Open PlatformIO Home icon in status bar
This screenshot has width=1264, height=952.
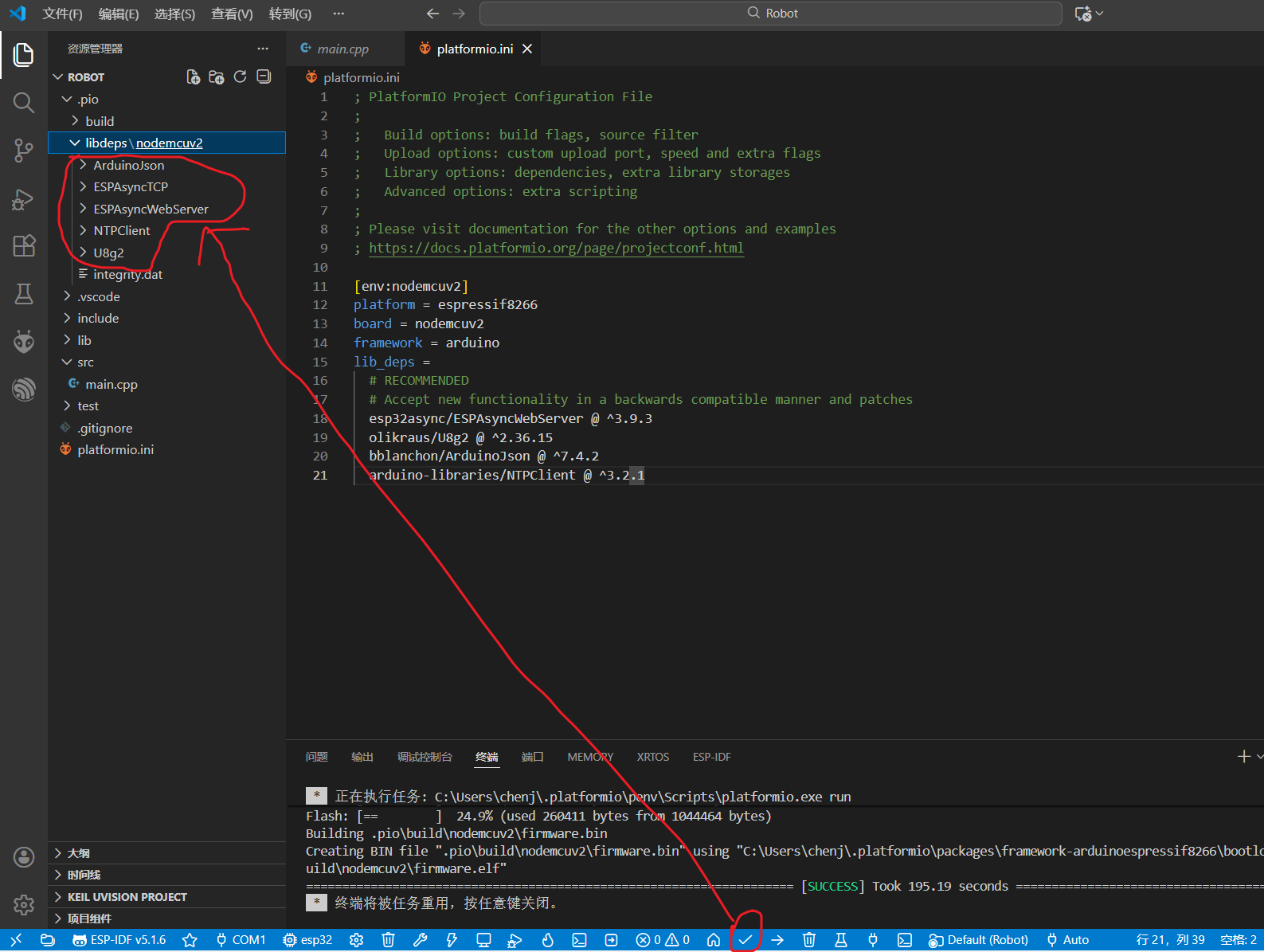click(714, 940)
